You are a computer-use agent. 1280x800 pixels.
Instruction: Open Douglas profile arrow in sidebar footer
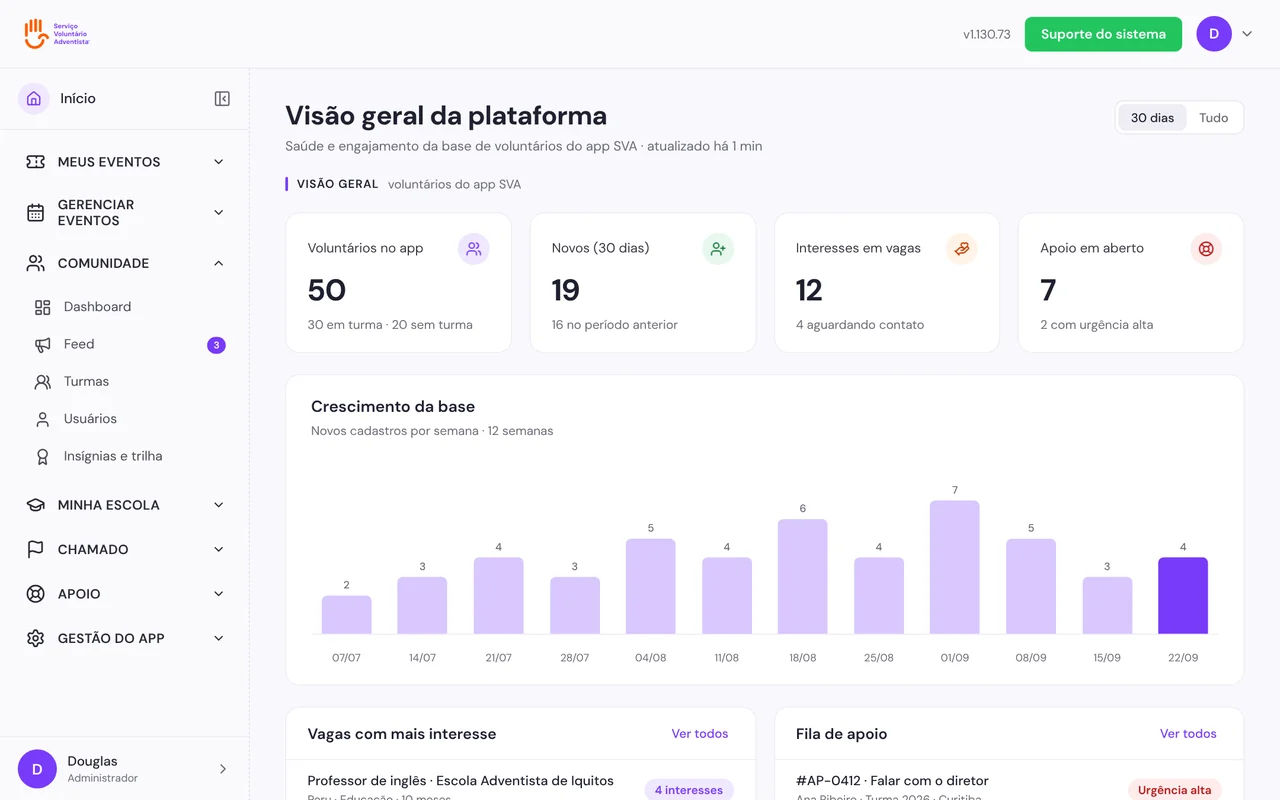(222, 769)
